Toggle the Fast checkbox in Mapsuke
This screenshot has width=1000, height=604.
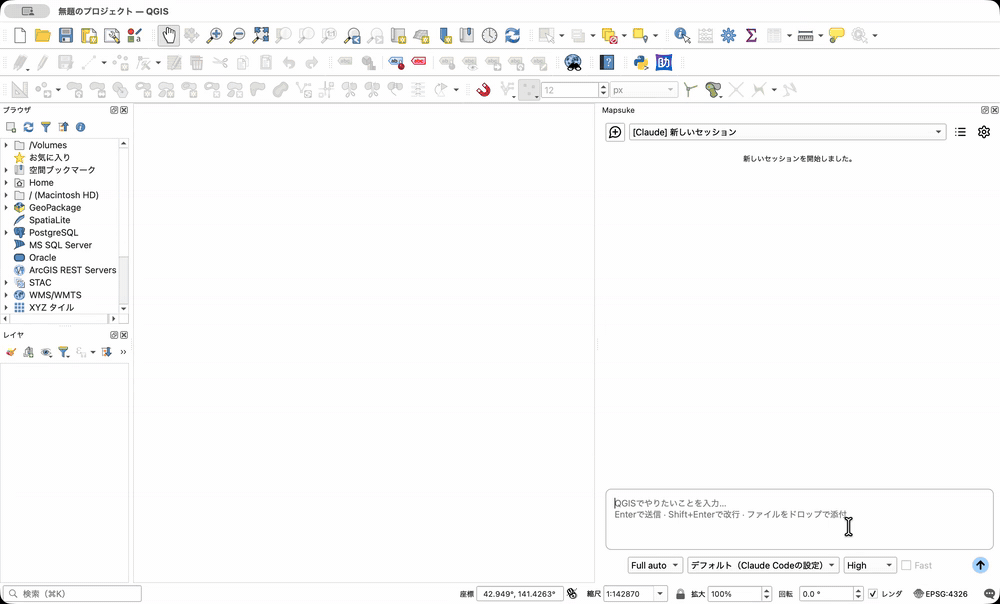coord(906,566)
